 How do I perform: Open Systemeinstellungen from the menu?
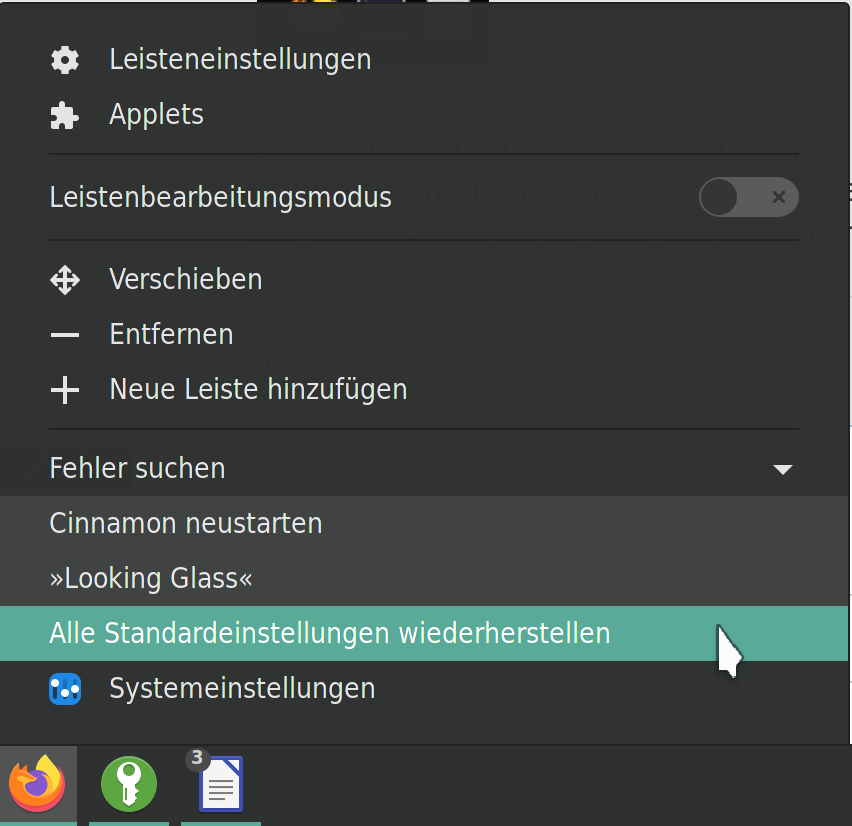243,688
